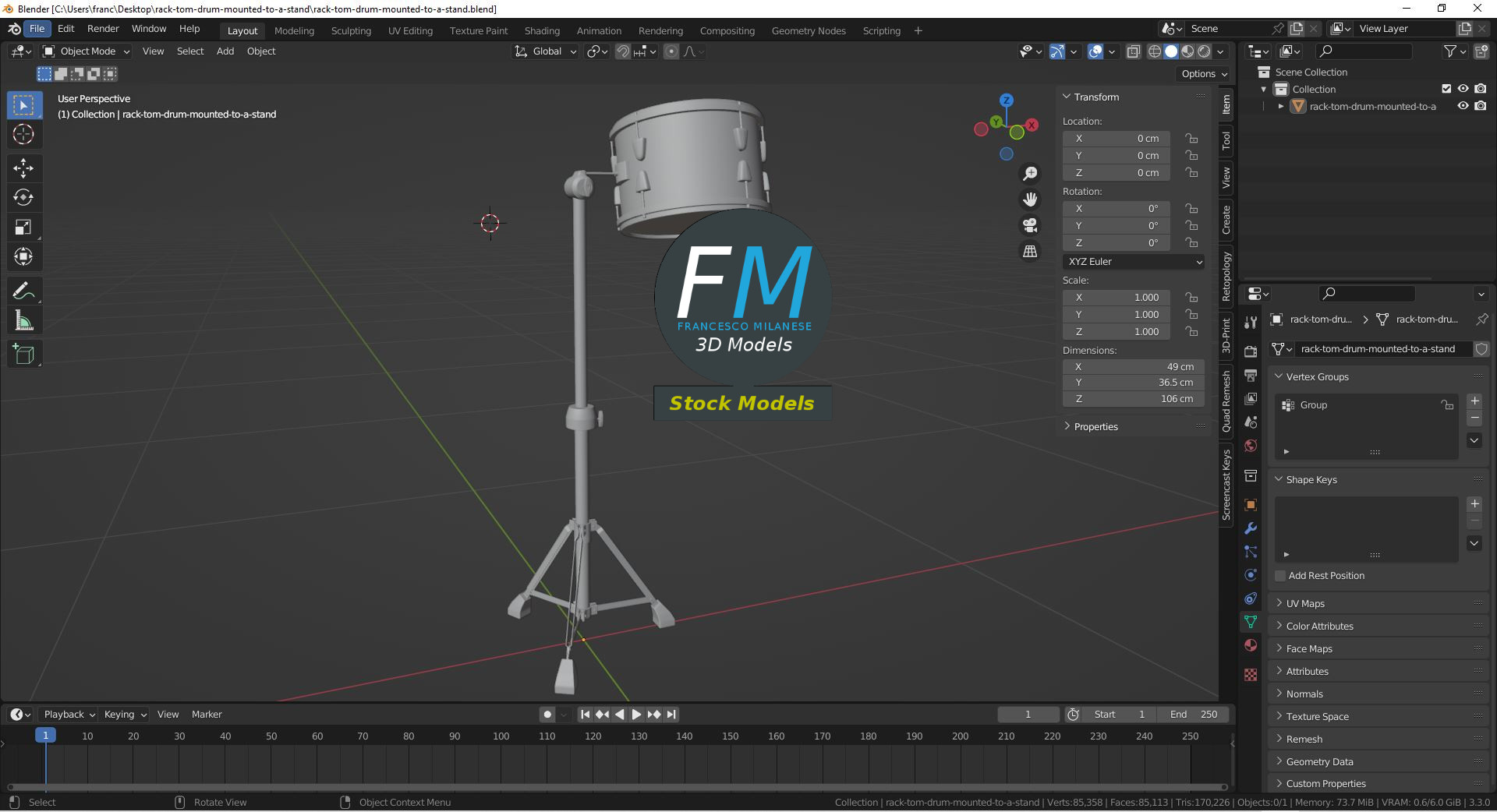
Task: Switch to the Sculpting workspace tab
Action: [351, 31]
